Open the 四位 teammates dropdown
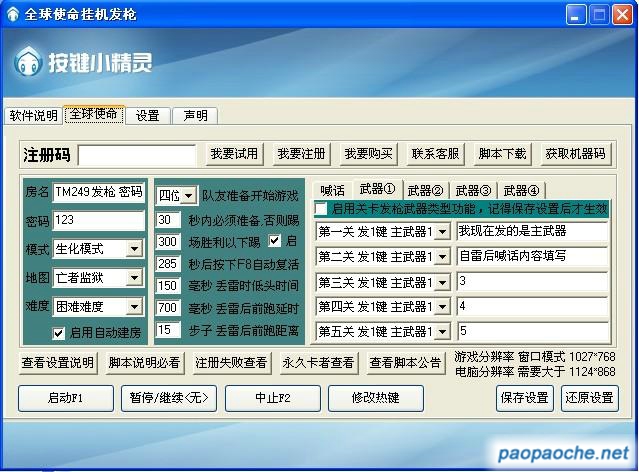 (x=176, y=196)
